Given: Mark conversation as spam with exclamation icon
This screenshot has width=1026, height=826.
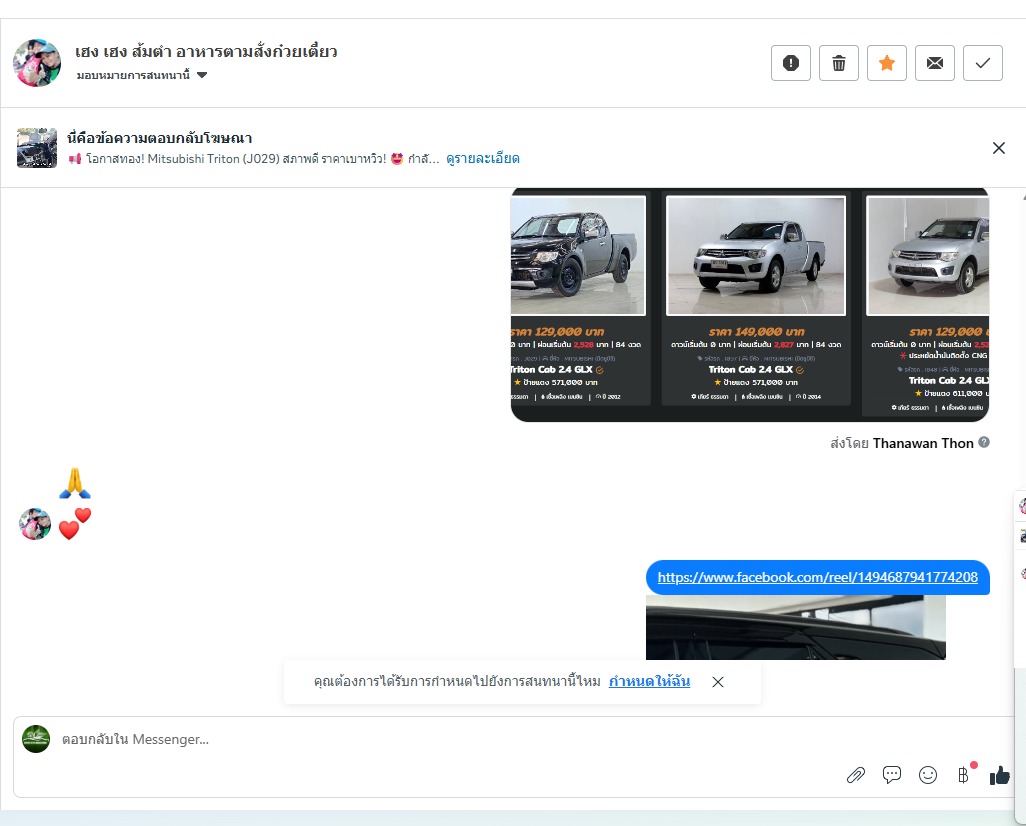Looking at the screenshot, I should tap(790, 63).
